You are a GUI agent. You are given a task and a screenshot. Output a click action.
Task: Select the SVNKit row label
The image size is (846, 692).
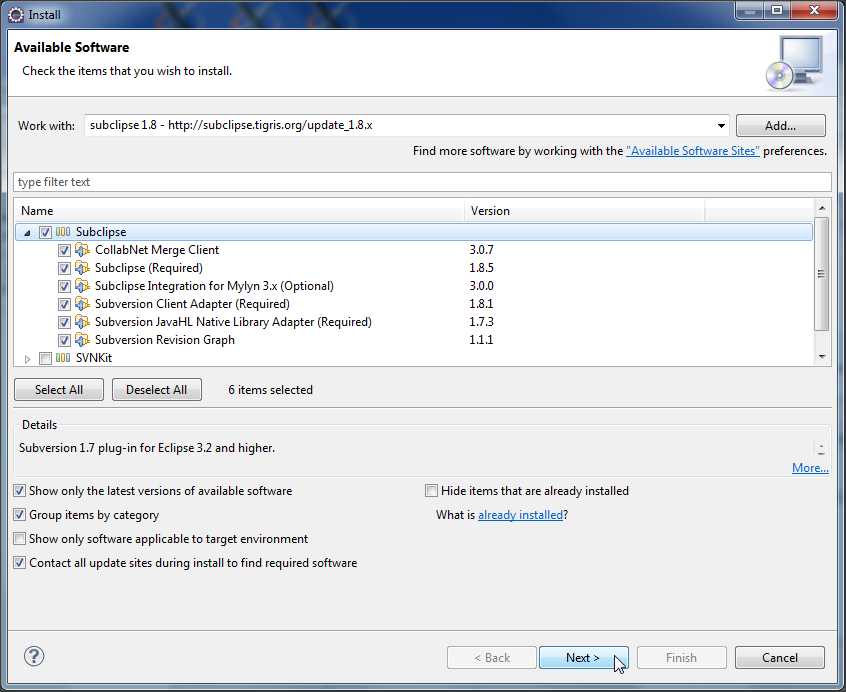94,358
